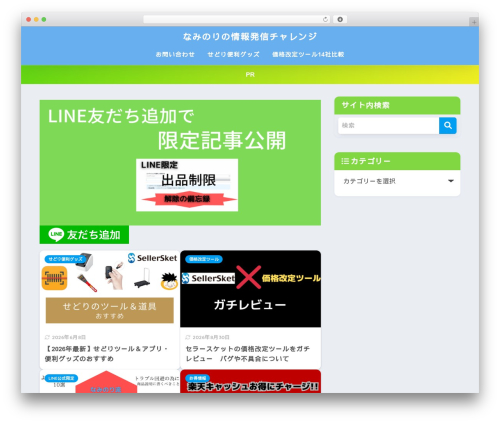This screenshot has width=500, height=423.
Task: Click the LINE公式限定 badge on lower card
Action: (61, 378)
